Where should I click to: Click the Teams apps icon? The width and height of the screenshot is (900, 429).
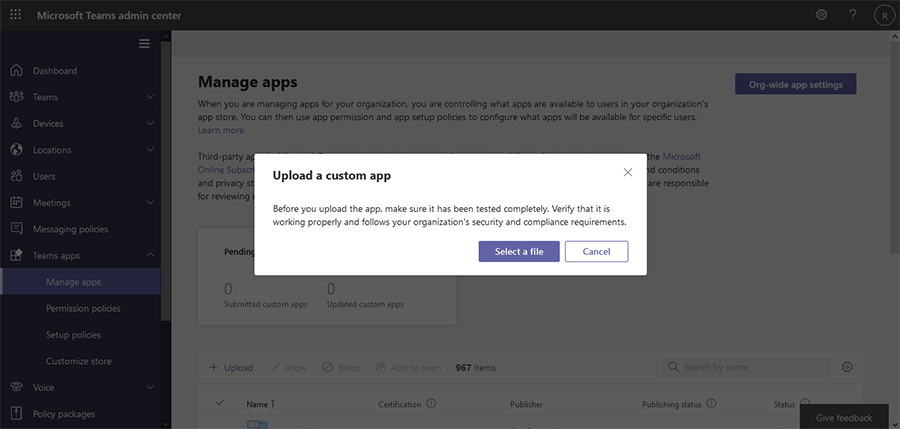tap(17, 256)
